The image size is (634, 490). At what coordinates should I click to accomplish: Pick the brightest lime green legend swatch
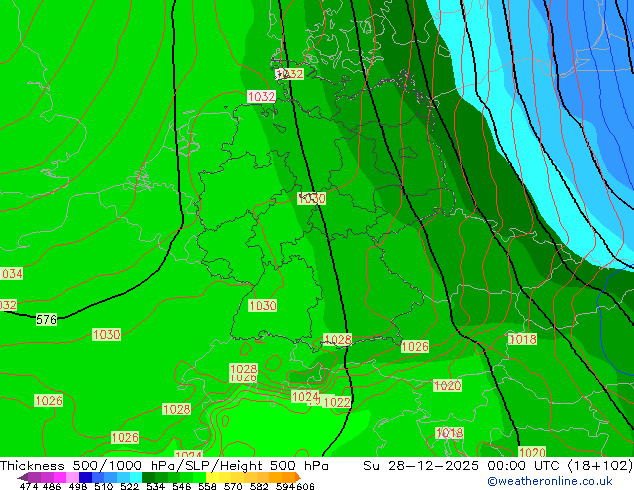pos(199,477)
